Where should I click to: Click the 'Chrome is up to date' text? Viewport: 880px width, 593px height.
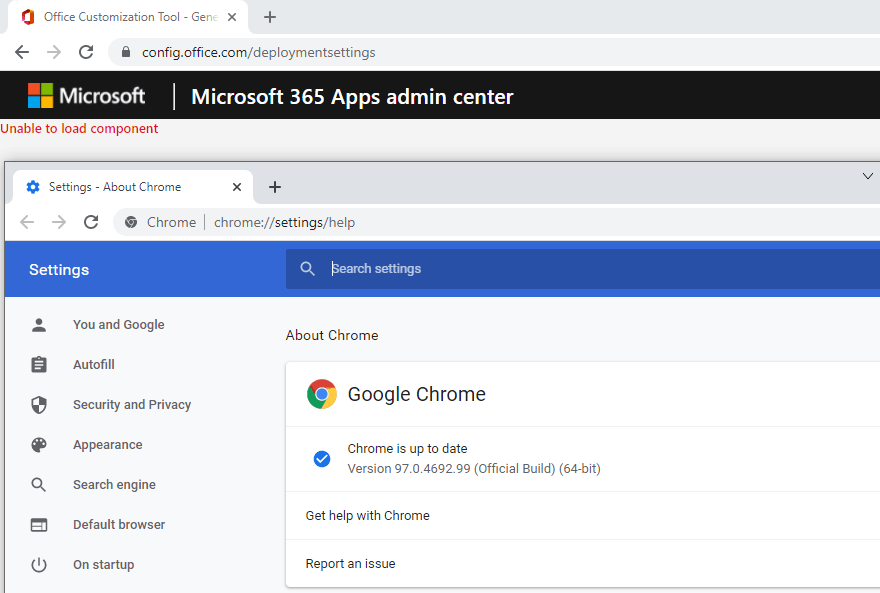click(x=407, y=449)
